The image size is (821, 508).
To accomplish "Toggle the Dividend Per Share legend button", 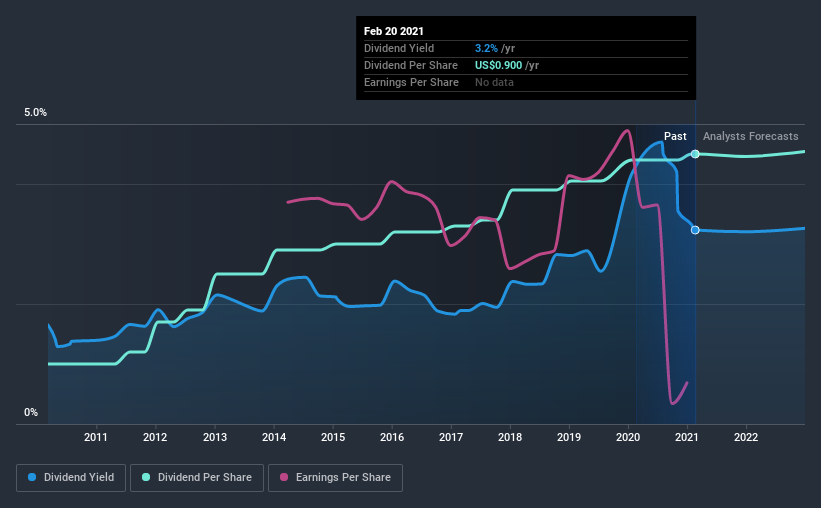I will click(x=197, y=478).
